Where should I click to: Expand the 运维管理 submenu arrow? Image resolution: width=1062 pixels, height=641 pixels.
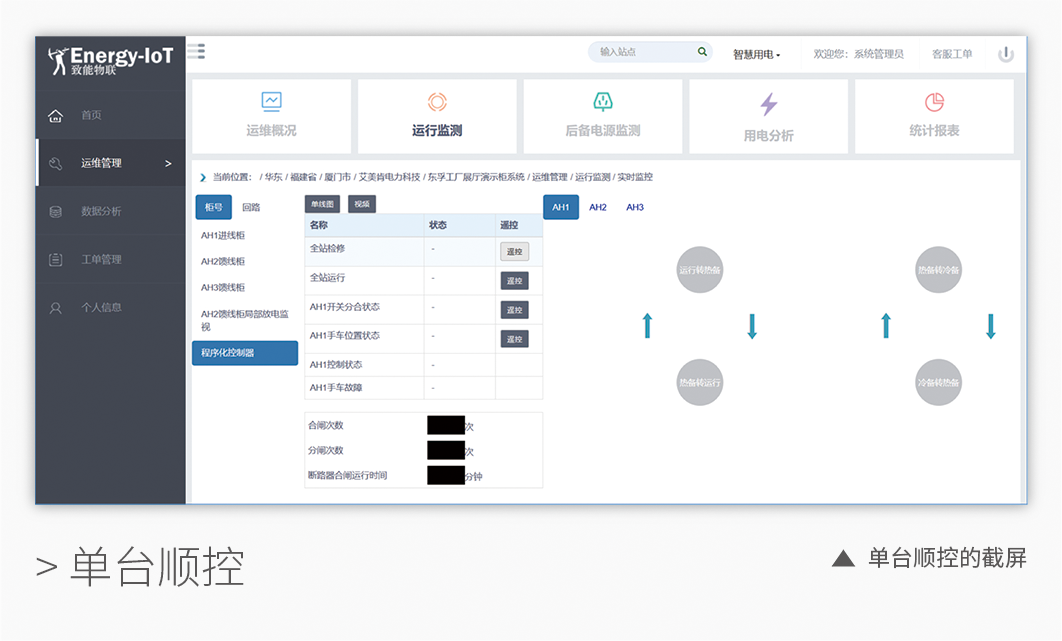(168, 163)
